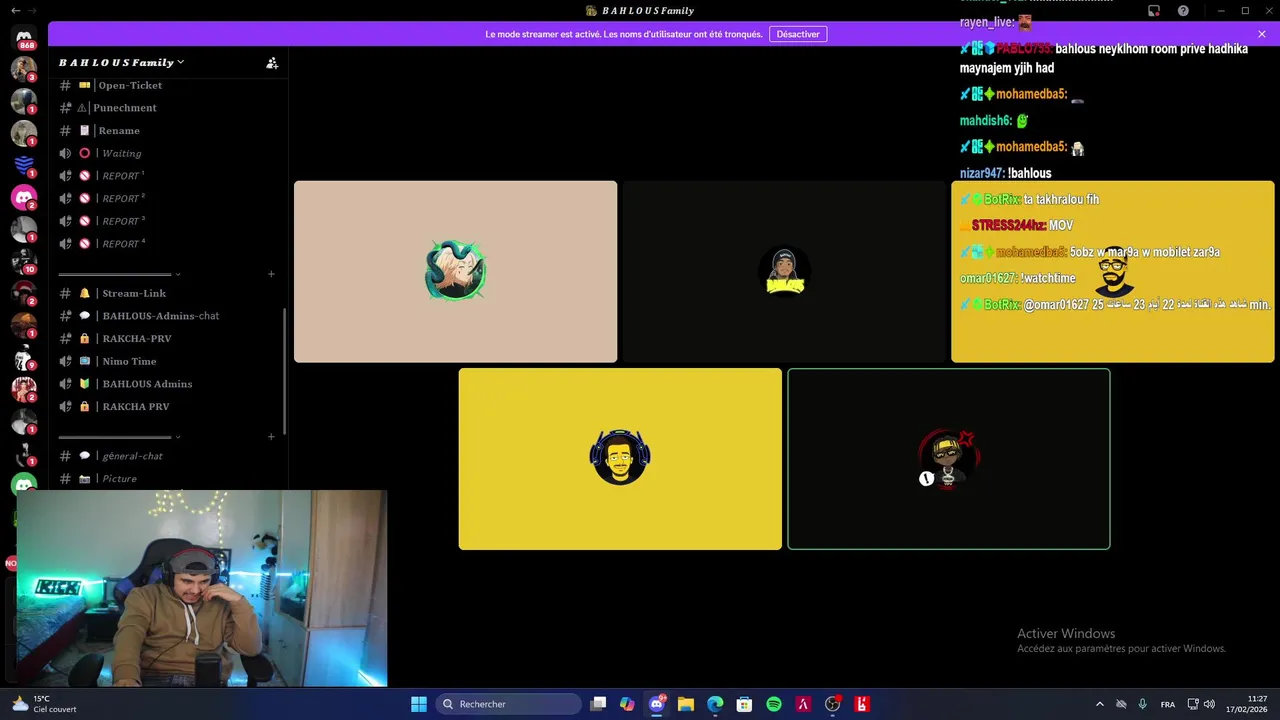Open File Explorer from the taskbar
The width and height of the screenshot is (1280, 720).
686,704
